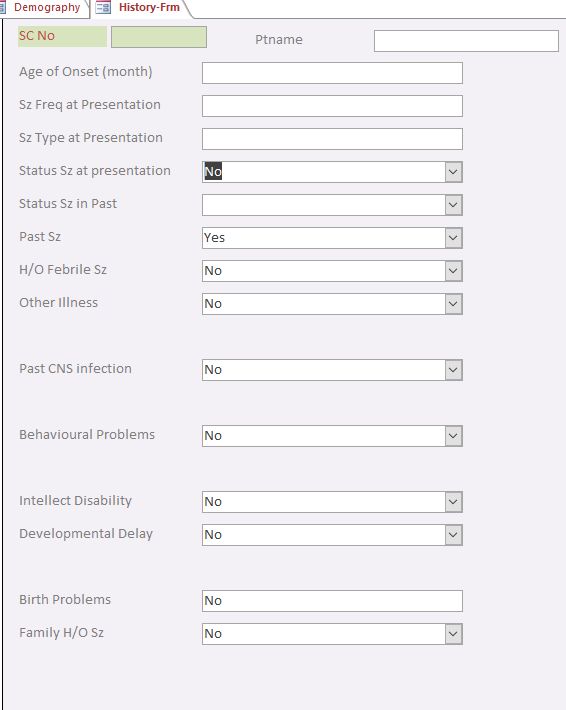Click the Demography form icon

[2, 7]
